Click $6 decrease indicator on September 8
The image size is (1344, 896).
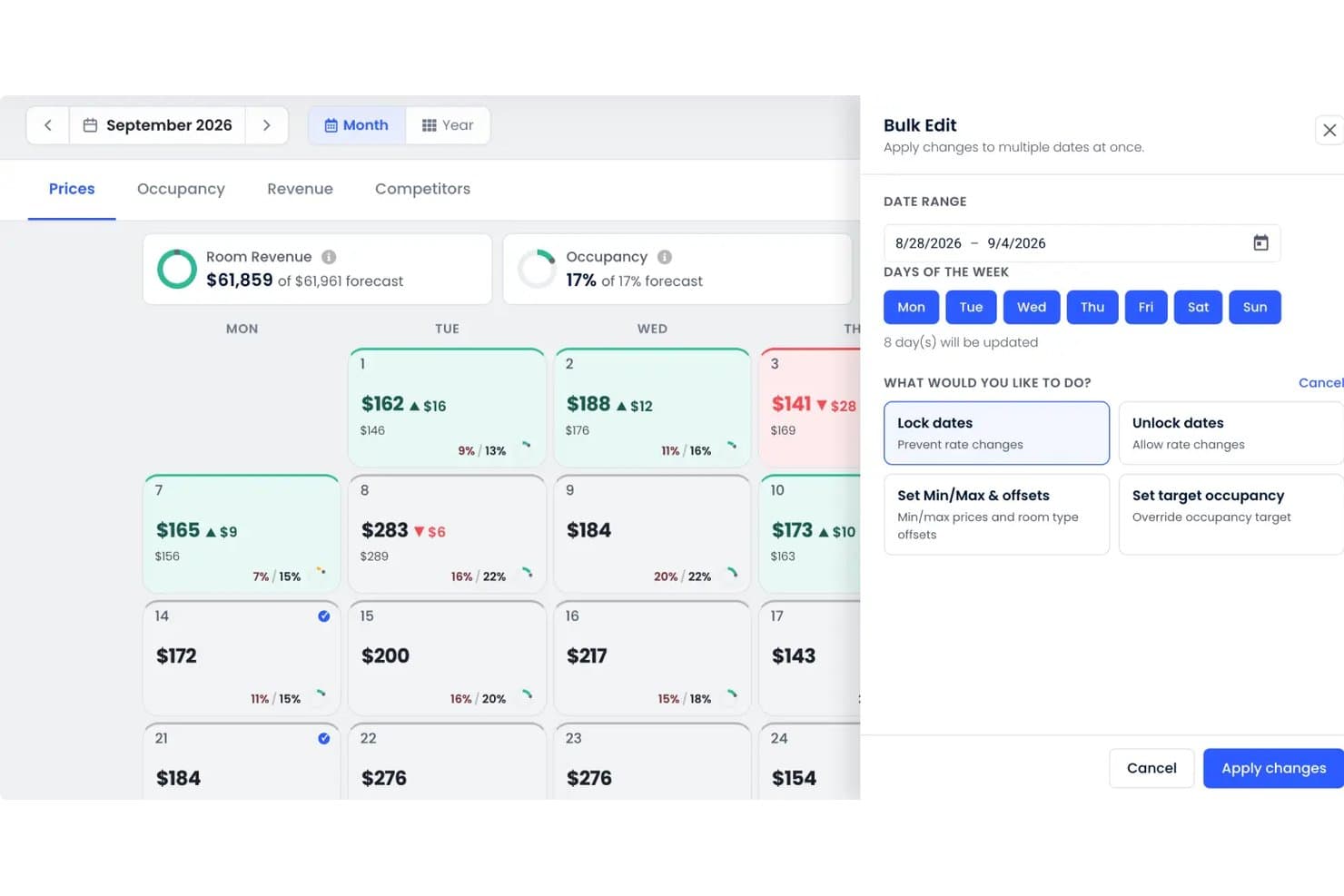pos(430,532)
